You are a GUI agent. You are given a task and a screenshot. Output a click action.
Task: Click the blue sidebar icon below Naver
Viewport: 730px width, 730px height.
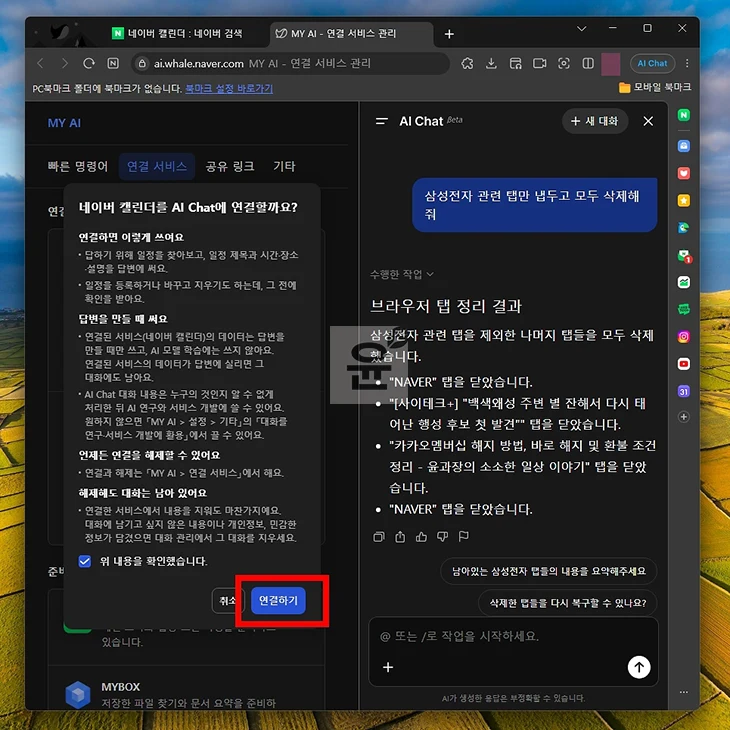(683, 146)
